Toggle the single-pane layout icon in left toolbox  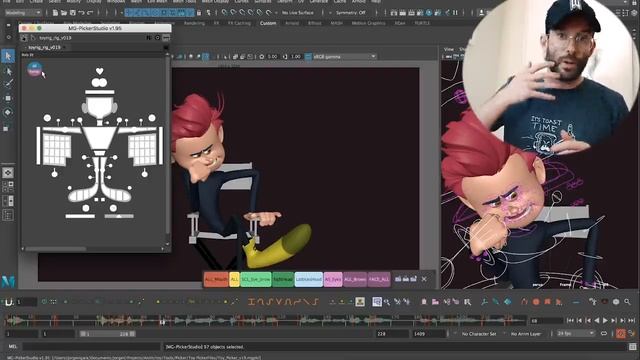[8, 173]
